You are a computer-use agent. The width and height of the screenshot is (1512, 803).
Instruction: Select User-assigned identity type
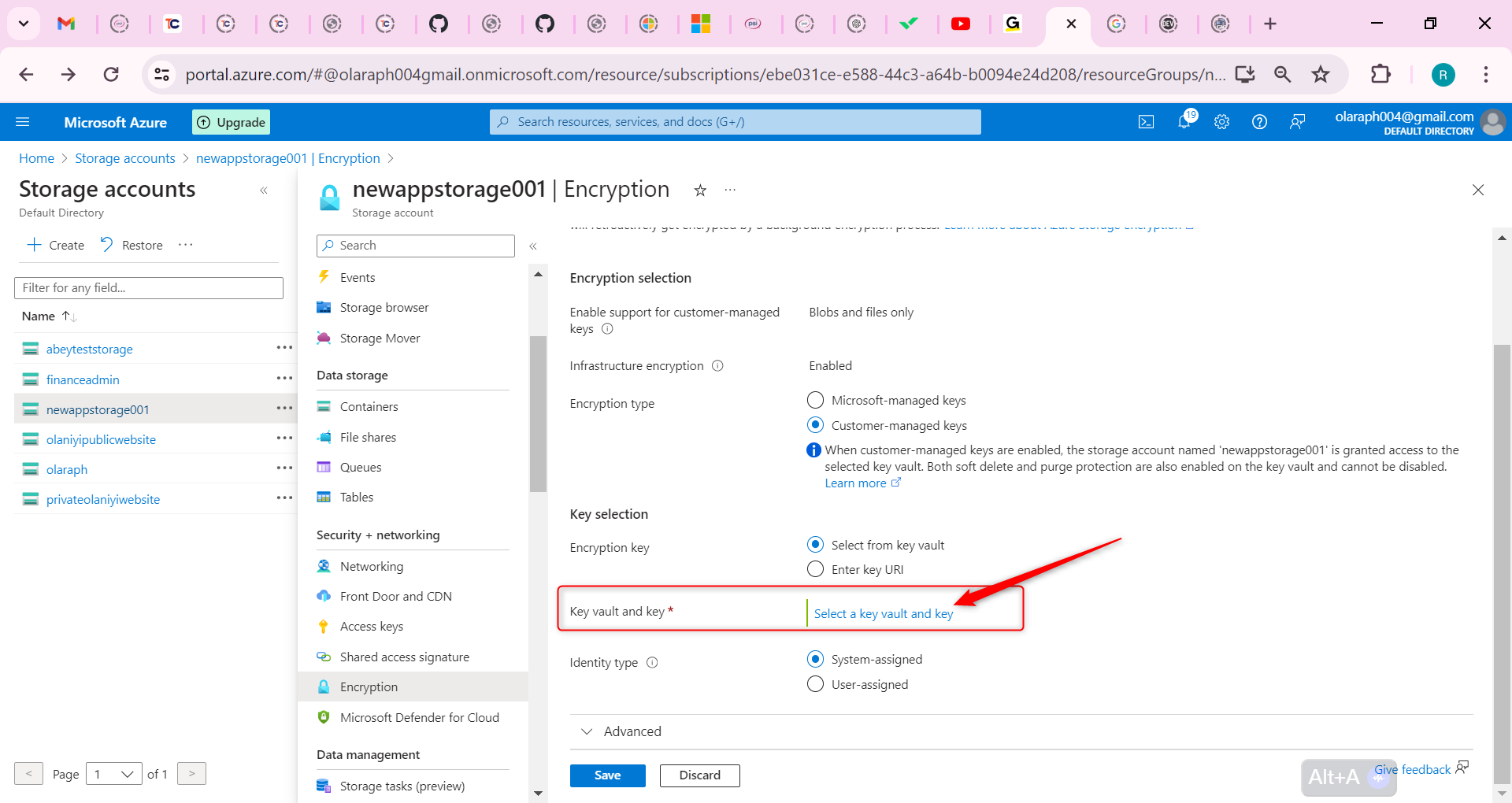[816, 684]
